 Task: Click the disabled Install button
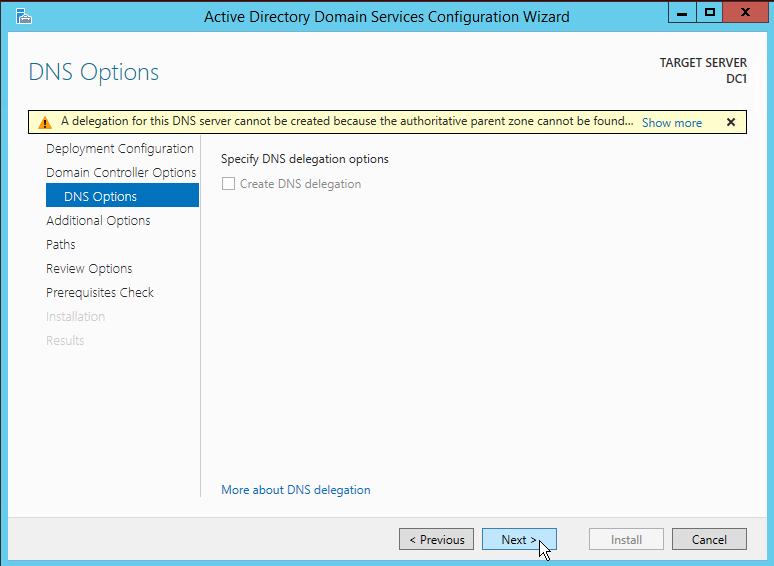tap(626, 539)
